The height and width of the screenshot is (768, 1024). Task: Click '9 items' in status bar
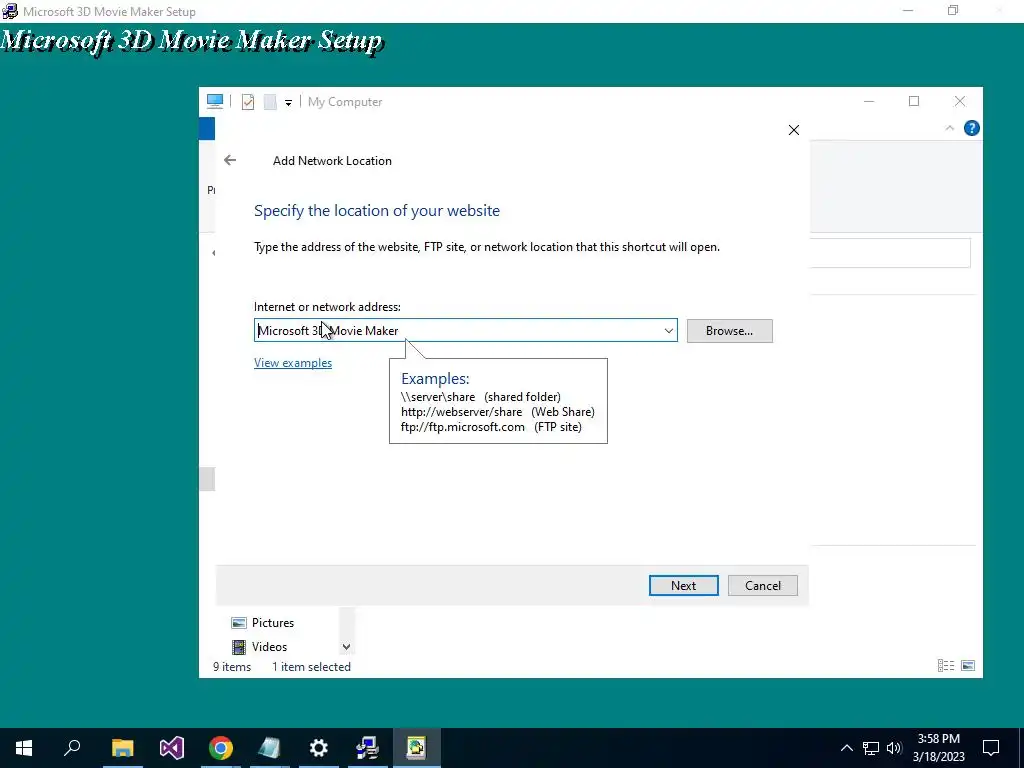pyautogui.click(x=232, y=667)
